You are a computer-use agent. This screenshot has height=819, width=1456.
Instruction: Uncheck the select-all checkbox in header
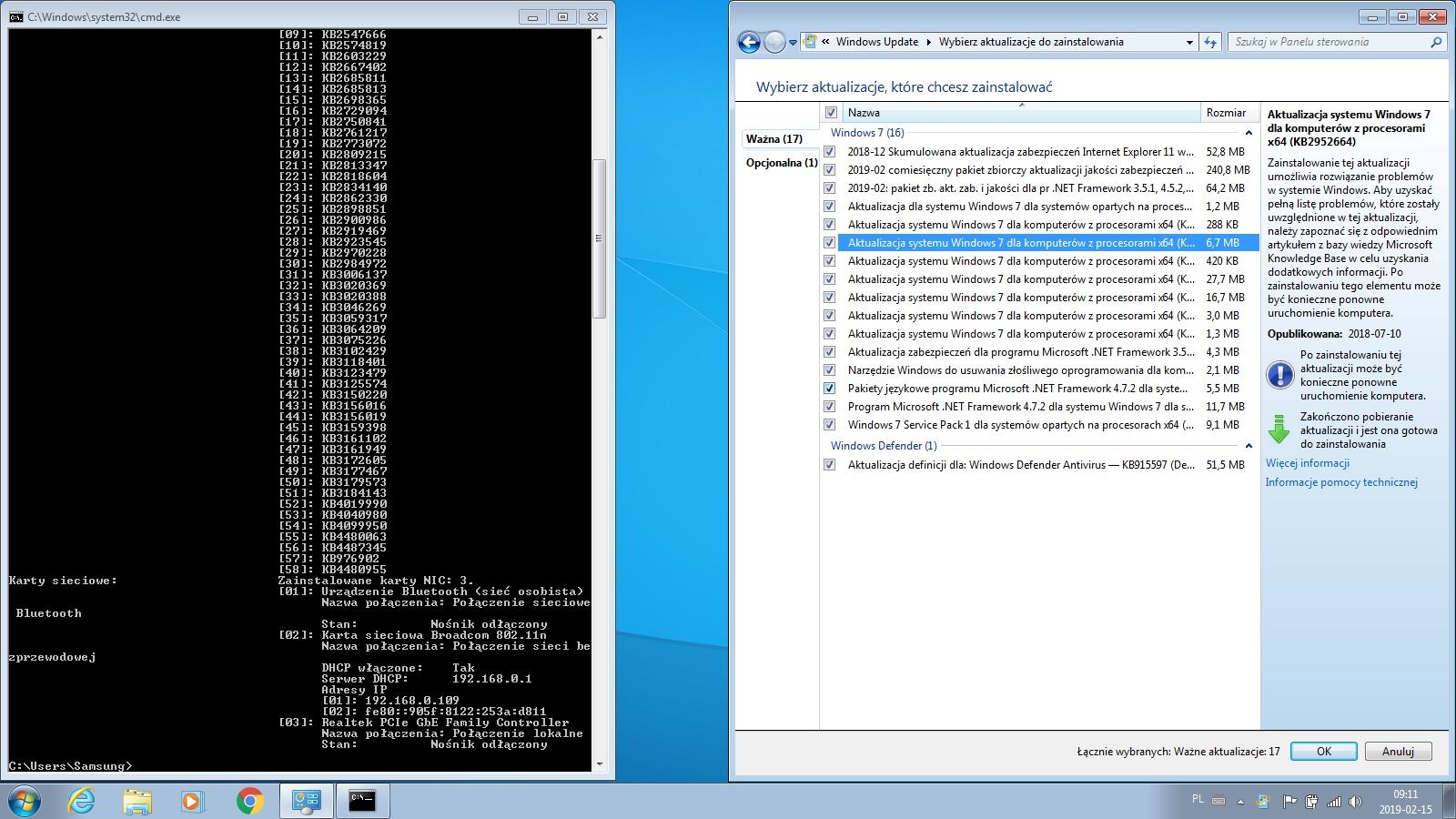click(x=830, y=113)
